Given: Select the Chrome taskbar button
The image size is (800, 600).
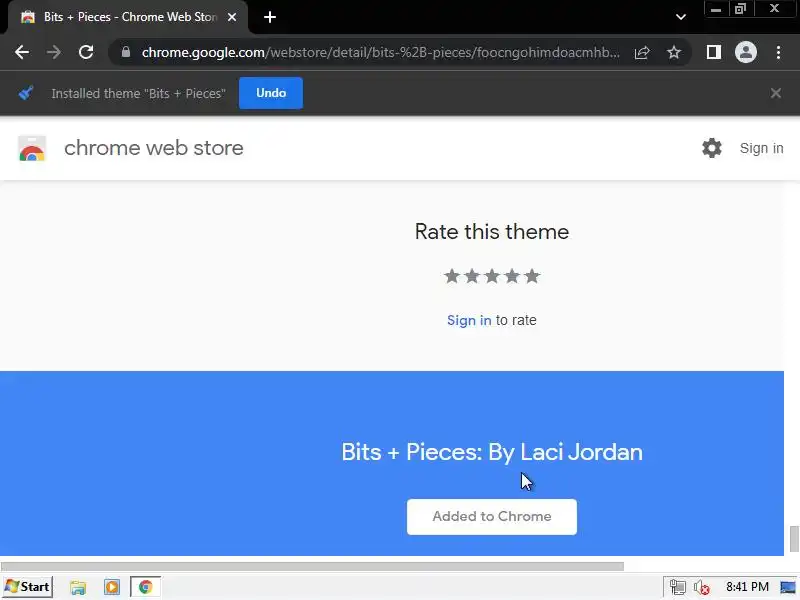Looking at the screenshot, I should (145, 587).
